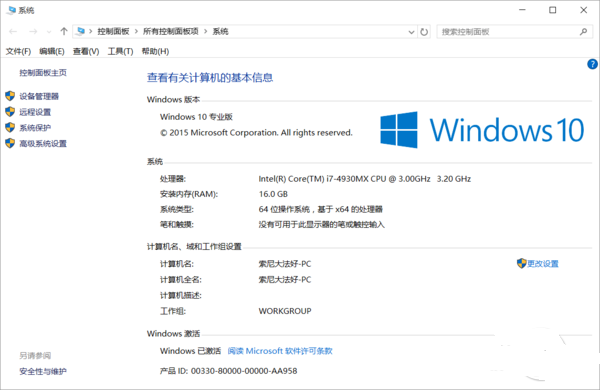Select the product ID 00330-80000-00000-AA958

244,371
